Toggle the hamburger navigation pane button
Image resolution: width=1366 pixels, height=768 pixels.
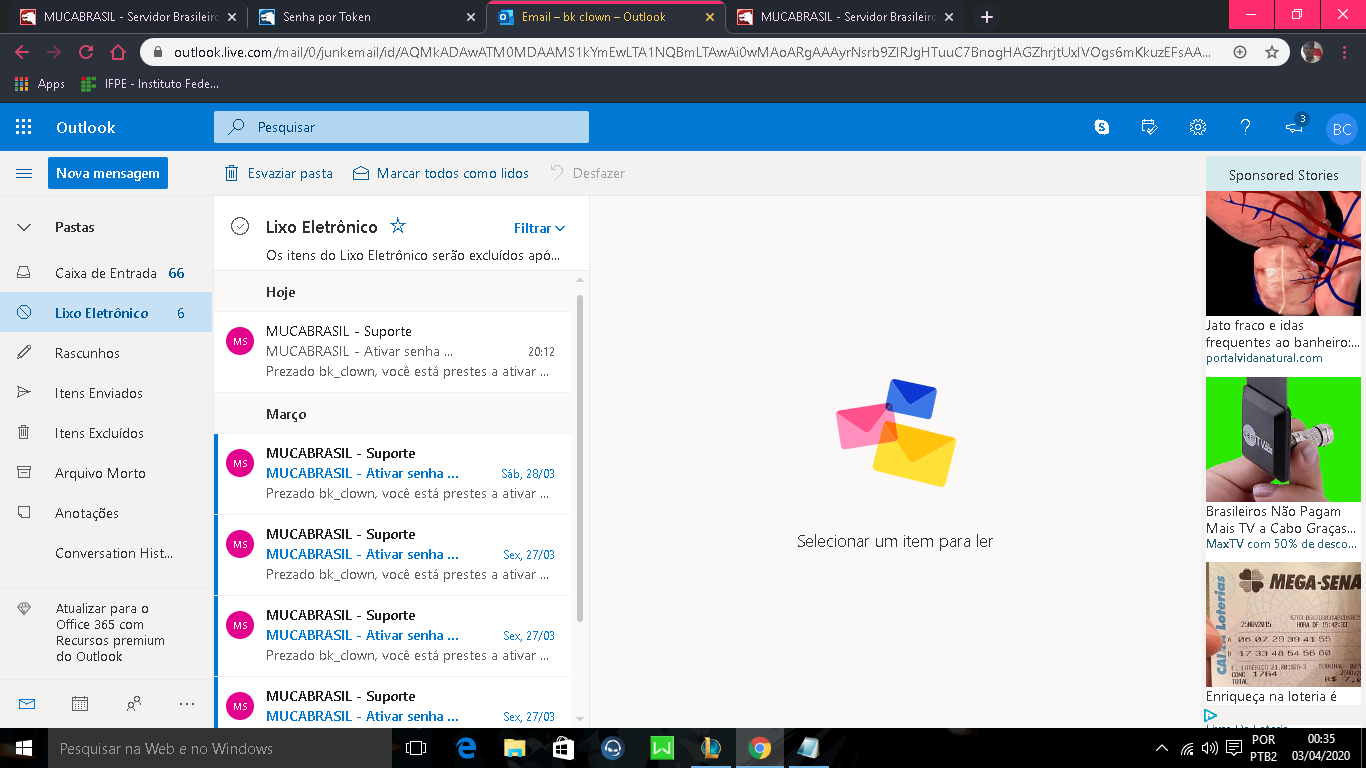pos(24,173)
